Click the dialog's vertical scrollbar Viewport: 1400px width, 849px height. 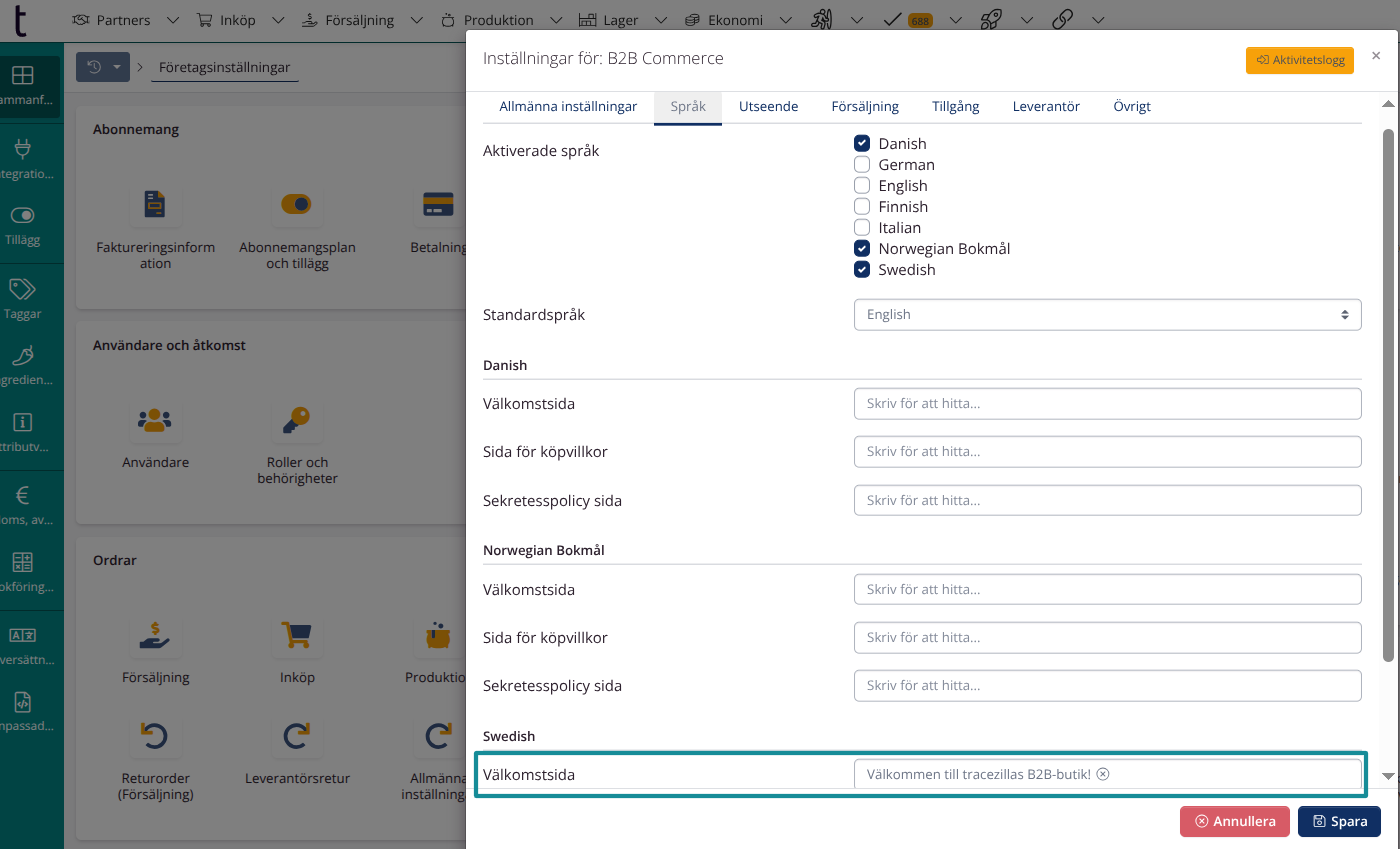[1387, 400]
